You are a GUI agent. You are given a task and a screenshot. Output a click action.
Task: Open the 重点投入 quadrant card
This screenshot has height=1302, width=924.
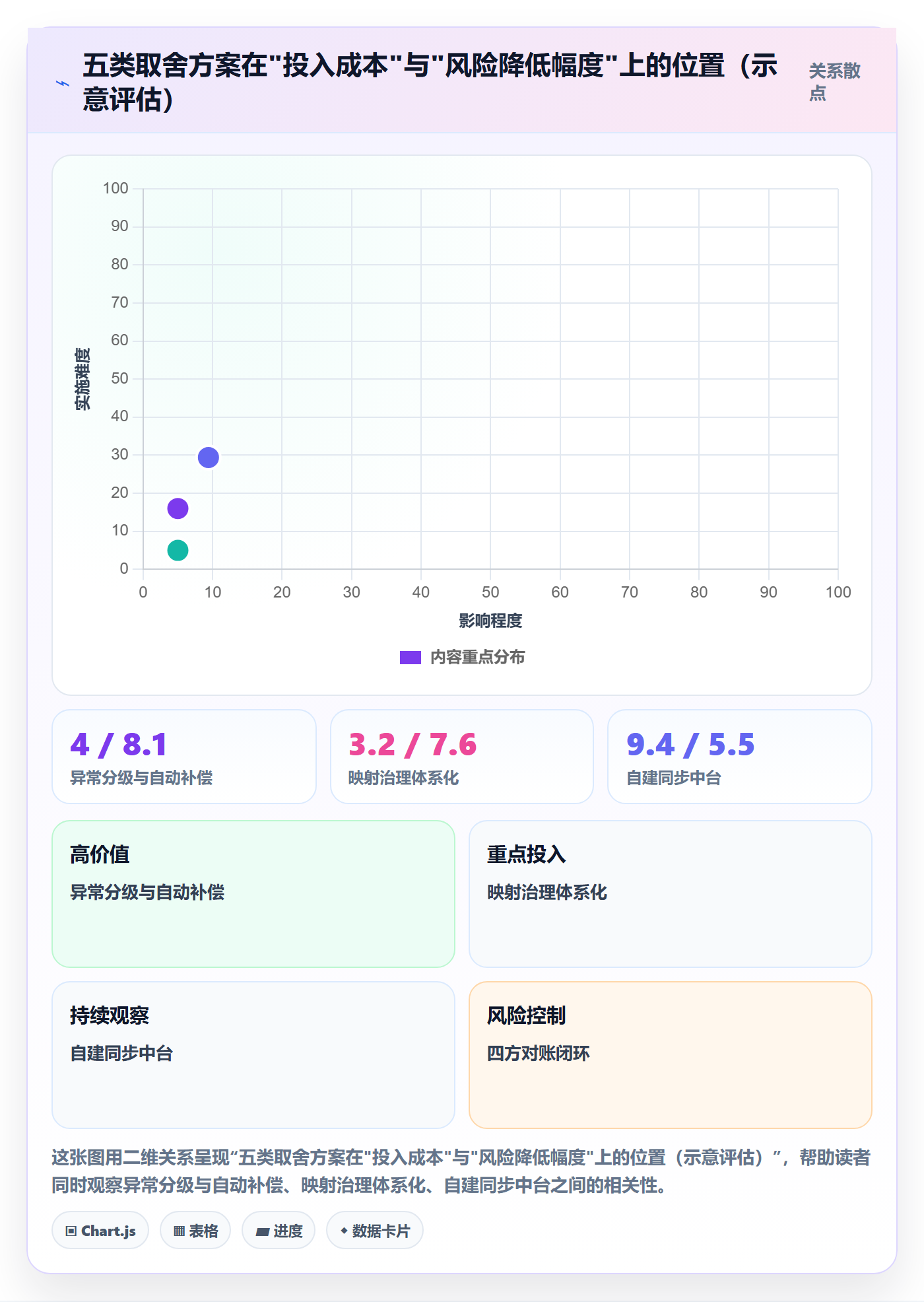[x=671, y=894]
